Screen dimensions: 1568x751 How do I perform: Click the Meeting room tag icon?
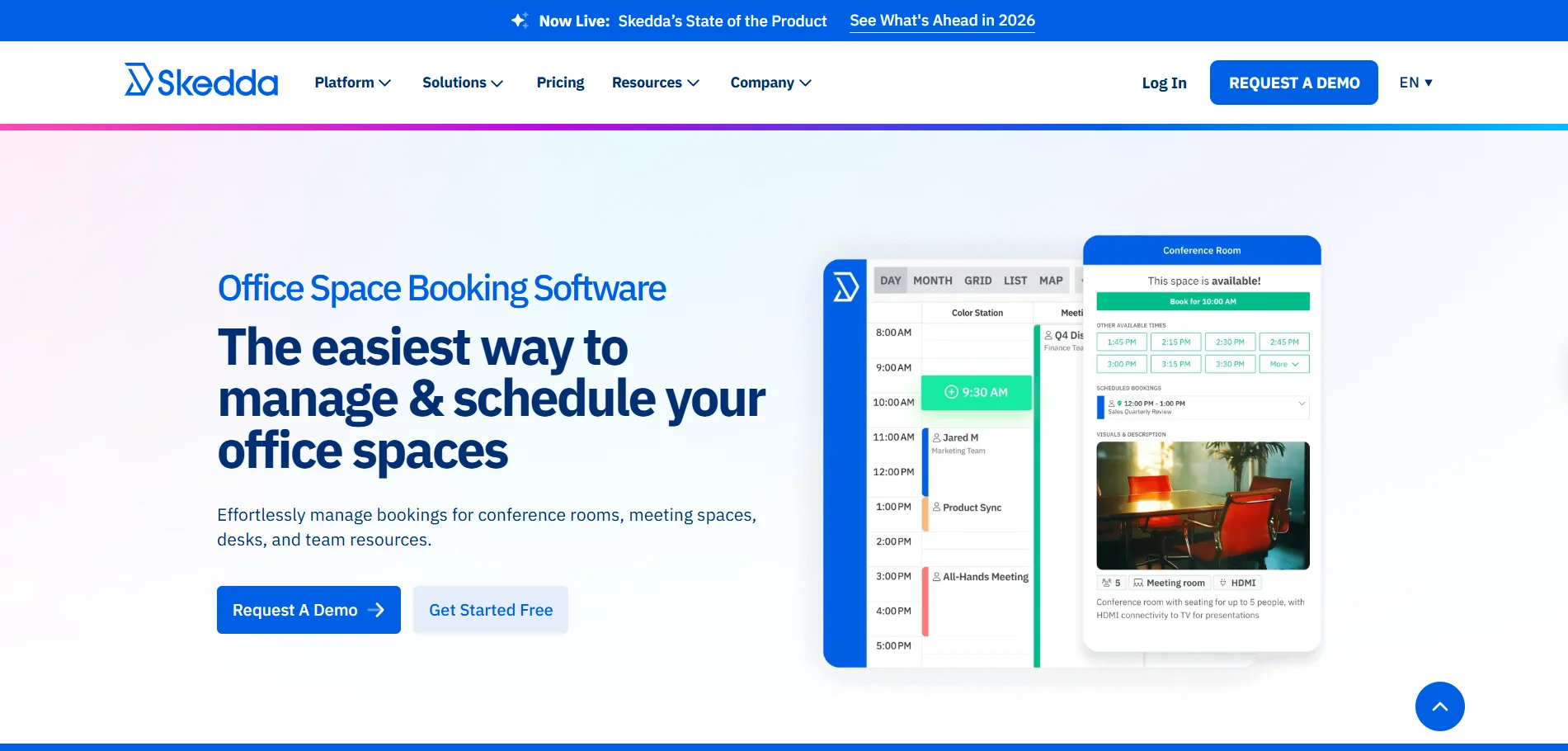(1138, 583)
